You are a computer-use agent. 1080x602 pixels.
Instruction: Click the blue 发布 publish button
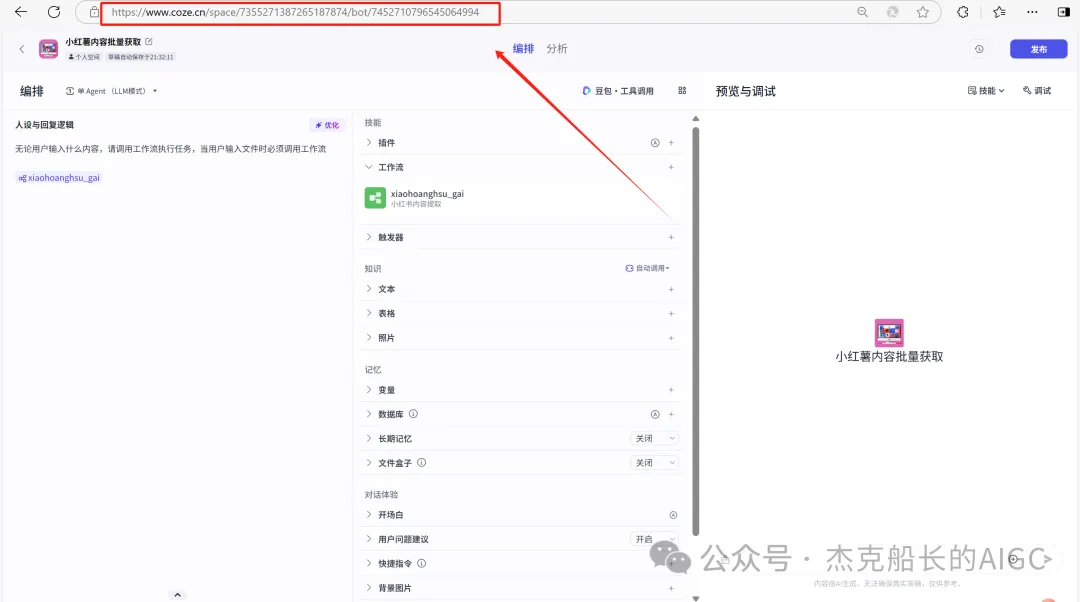(1039, 49)
